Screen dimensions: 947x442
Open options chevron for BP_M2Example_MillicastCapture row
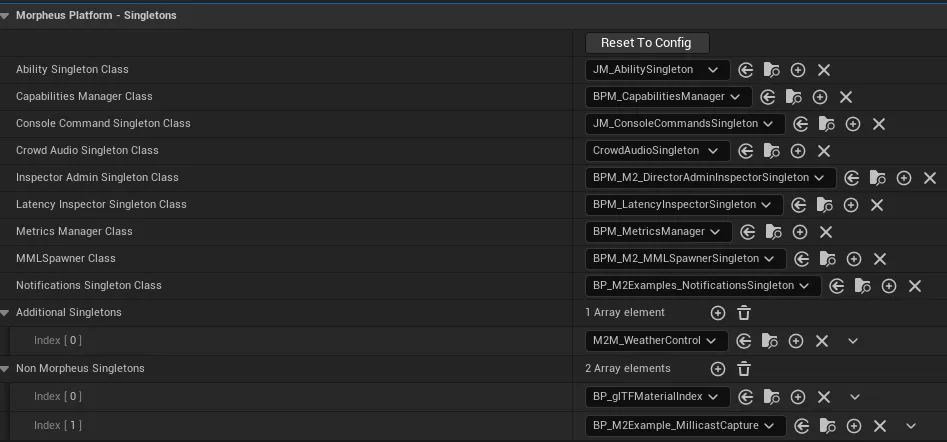tap(910, 426)
